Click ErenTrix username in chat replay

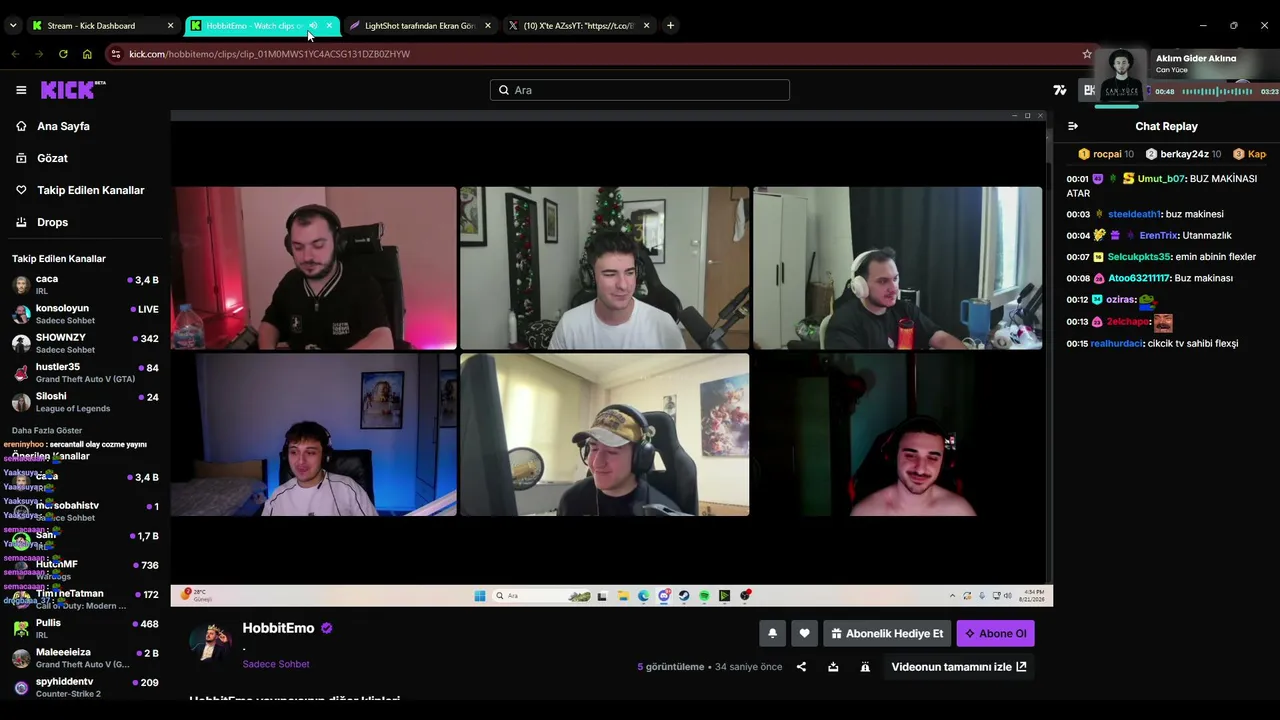pyautogui.click(x=1159, y=236)
